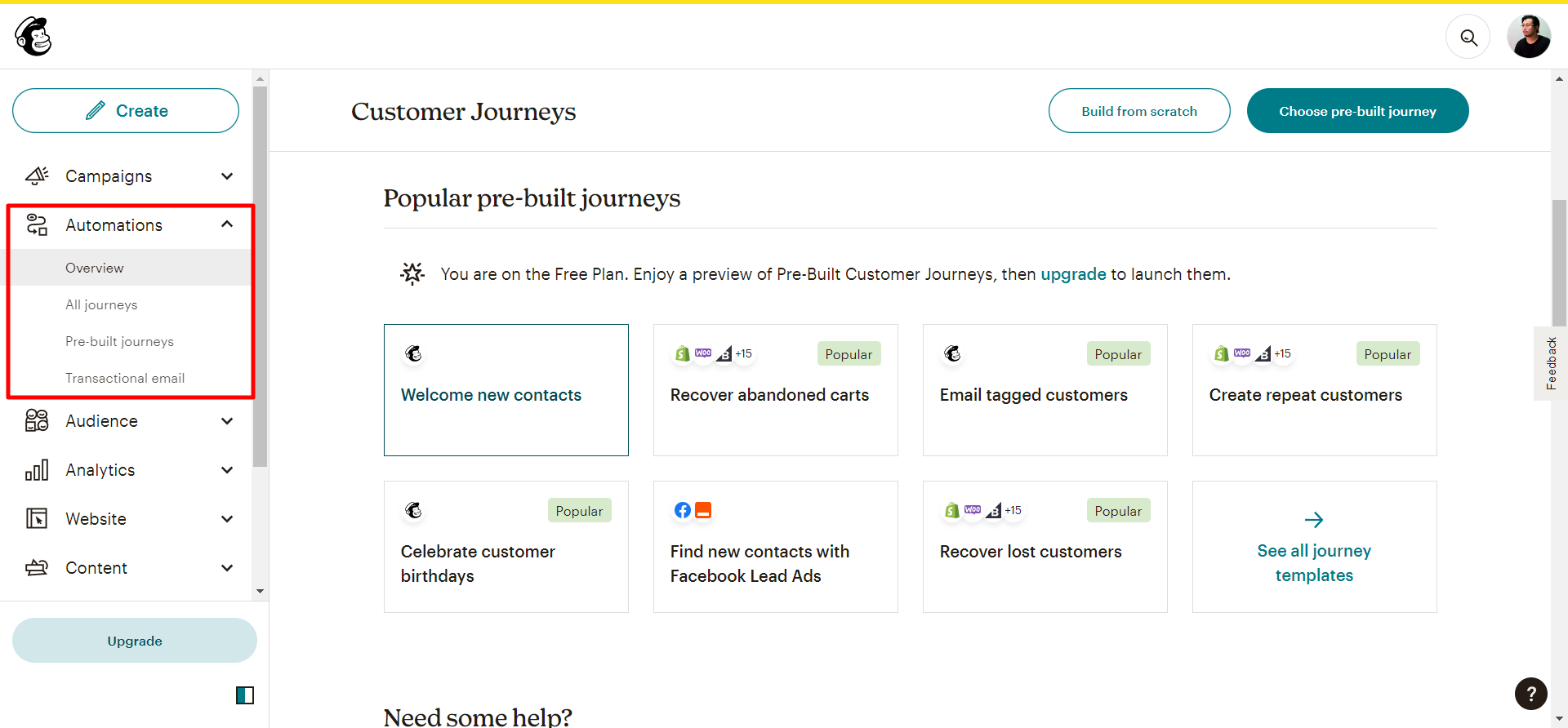Click the Website sidebar icon
The image size is (1568, 728).
(37, 519)
